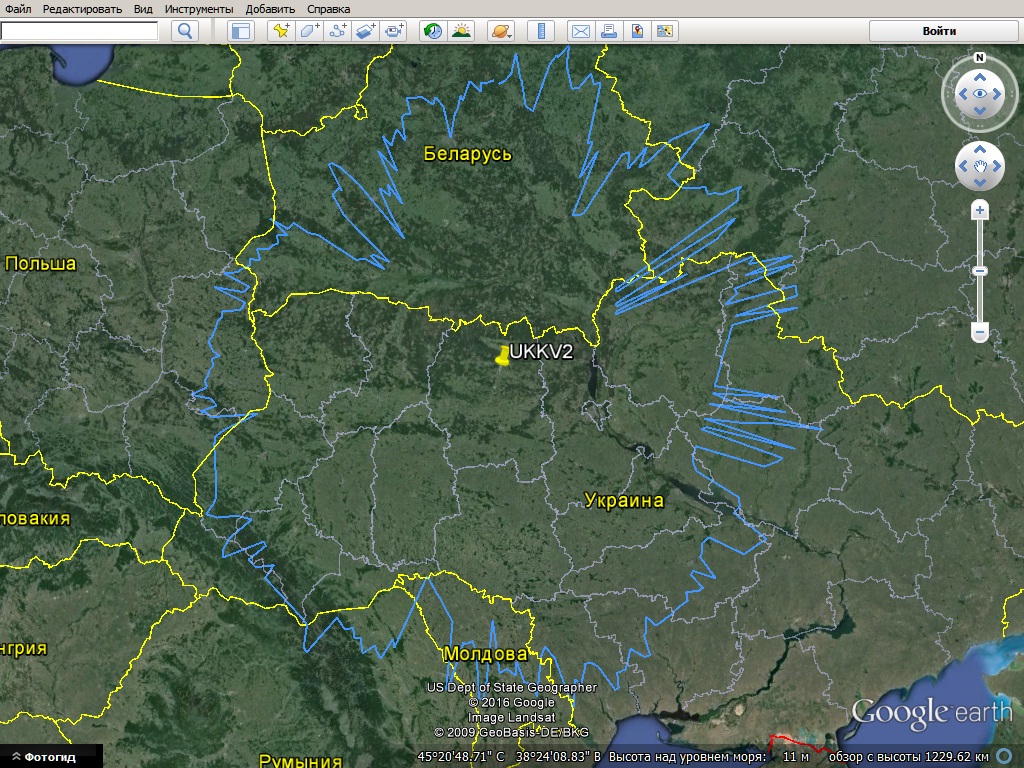Screen dimensions: 1024x768
Task: Add a polygon with toolbar icon
Action: (310, 31)
